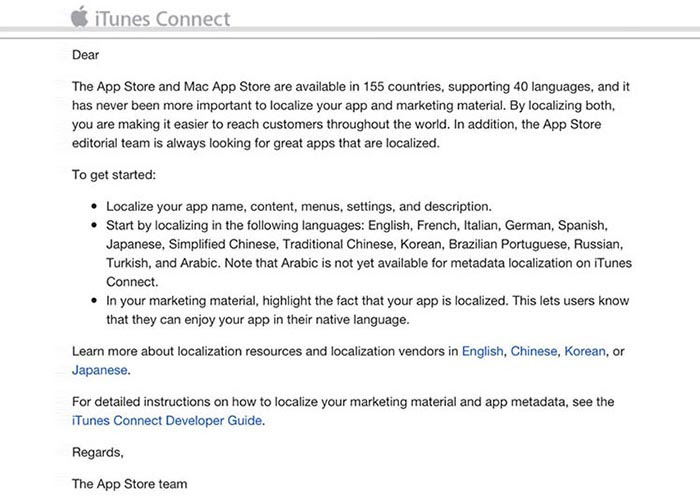Open the Japanese localization resources link
Image resolution: width=700 pixels, height=500 pixels.
100,370
